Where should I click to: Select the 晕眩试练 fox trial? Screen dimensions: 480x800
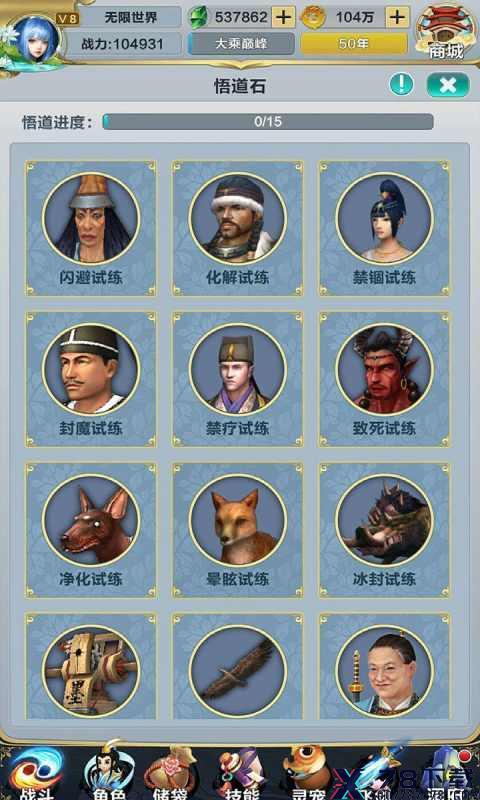point(238,530)
